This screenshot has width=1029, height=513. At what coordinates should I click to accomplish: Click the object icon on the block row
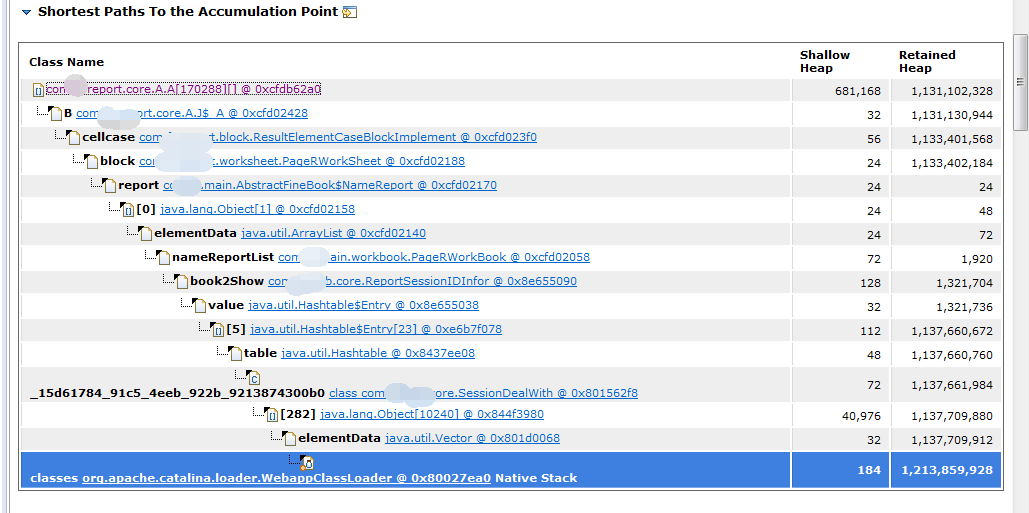click(93, 162)
